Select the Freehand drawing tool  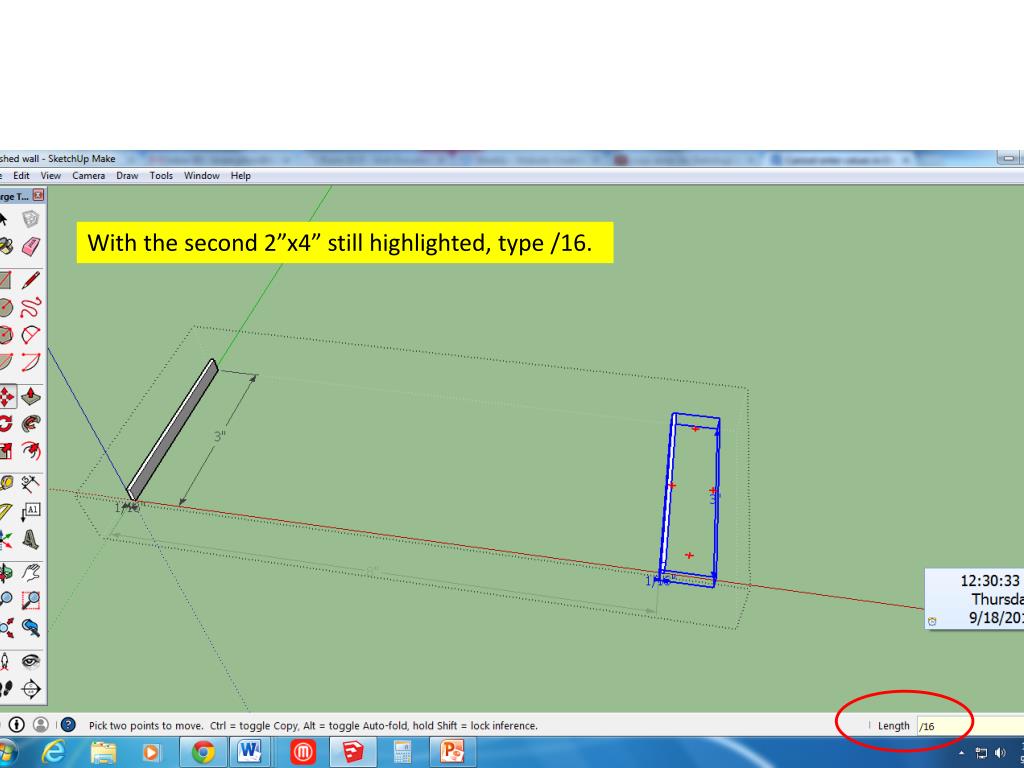(x=30, y=308)
